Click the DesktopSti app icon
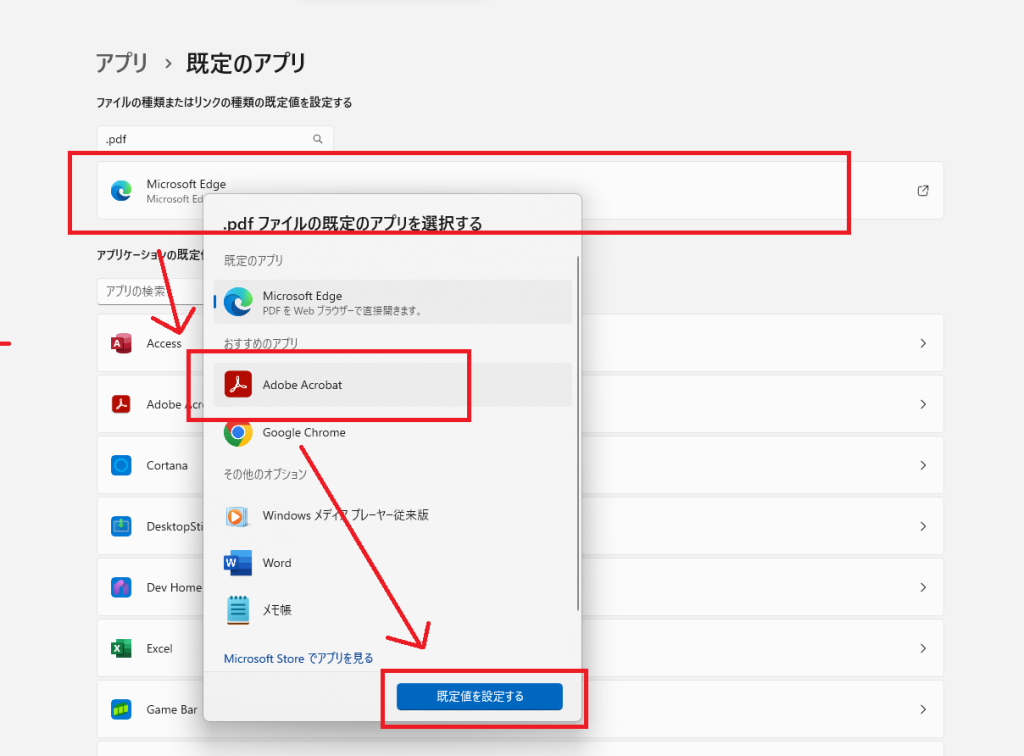 (x=121, y=526)
